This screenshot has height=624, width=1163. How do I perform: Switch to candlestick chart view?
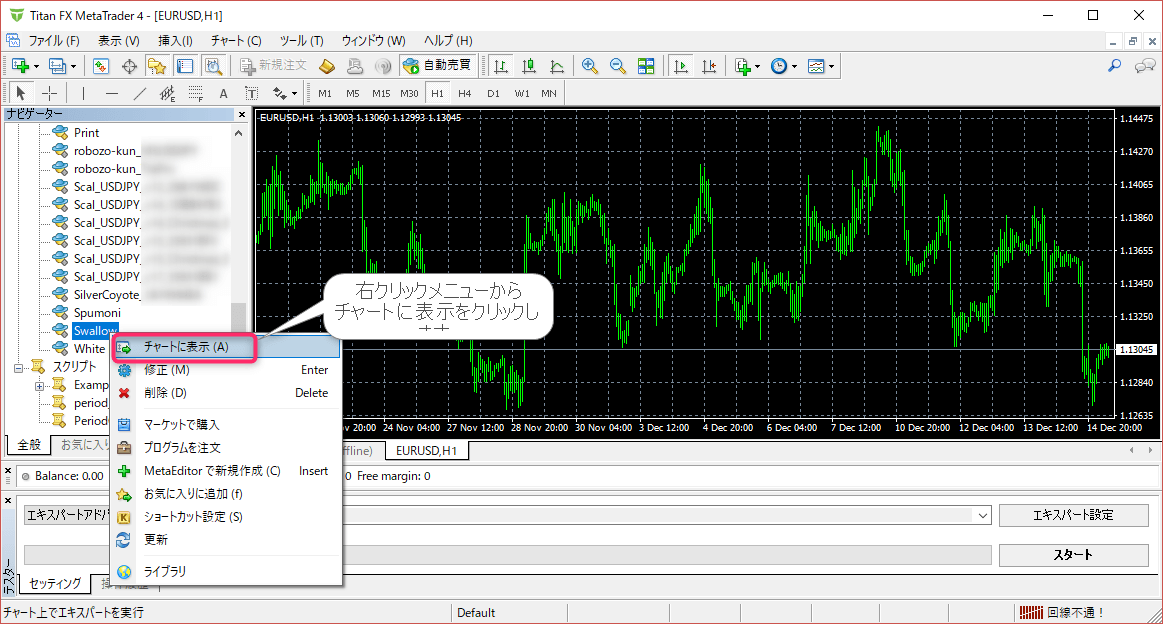pyautogui.click(x=529, y=66)
